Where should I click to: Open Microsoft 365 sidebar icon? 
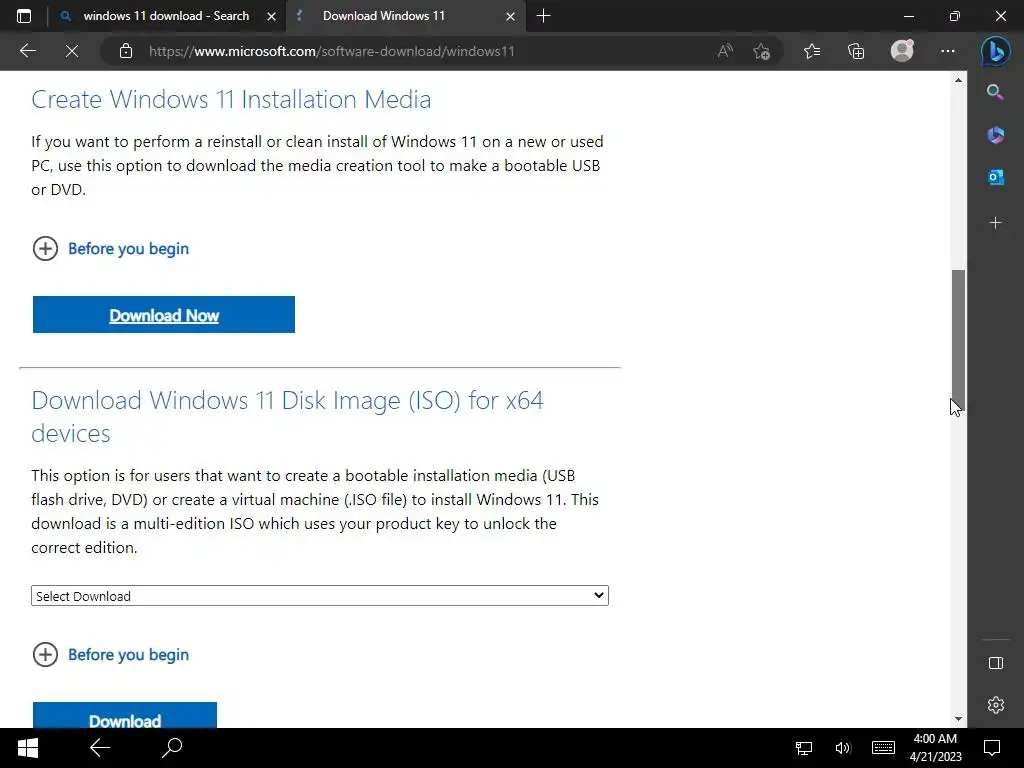click(x=995, y=135)
